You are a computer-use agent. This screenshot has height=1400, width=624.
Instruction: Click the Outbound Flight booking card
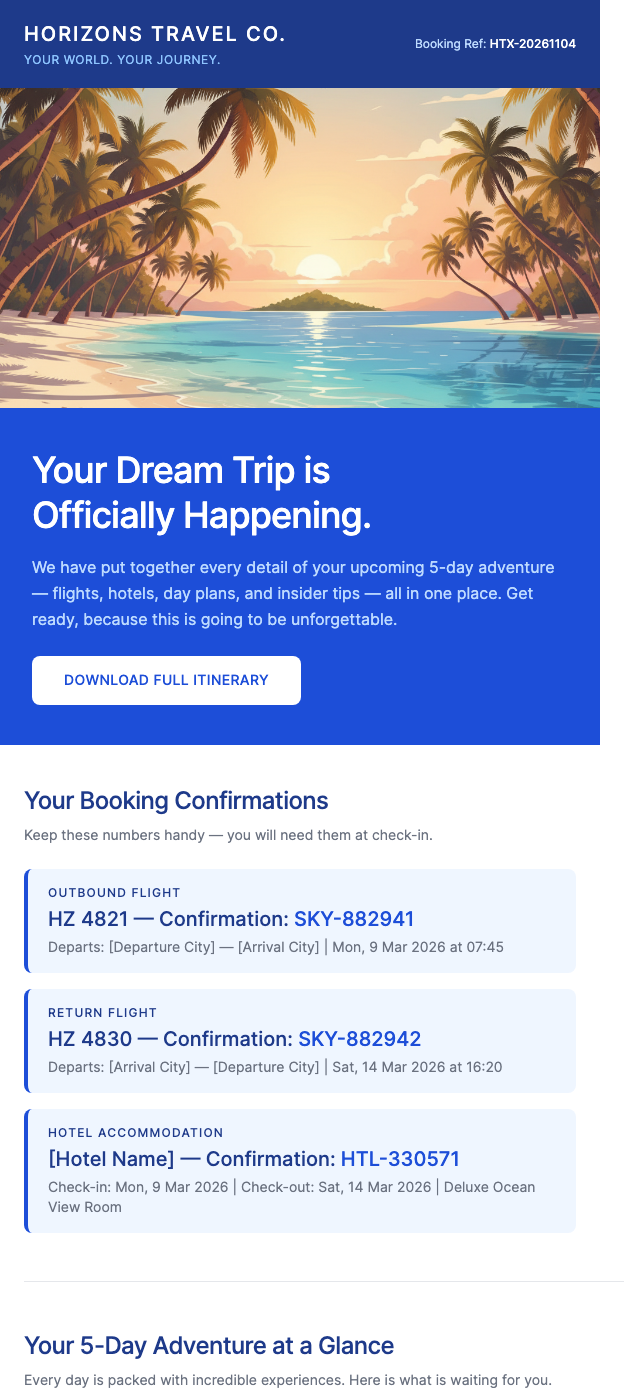coord(300,919)
